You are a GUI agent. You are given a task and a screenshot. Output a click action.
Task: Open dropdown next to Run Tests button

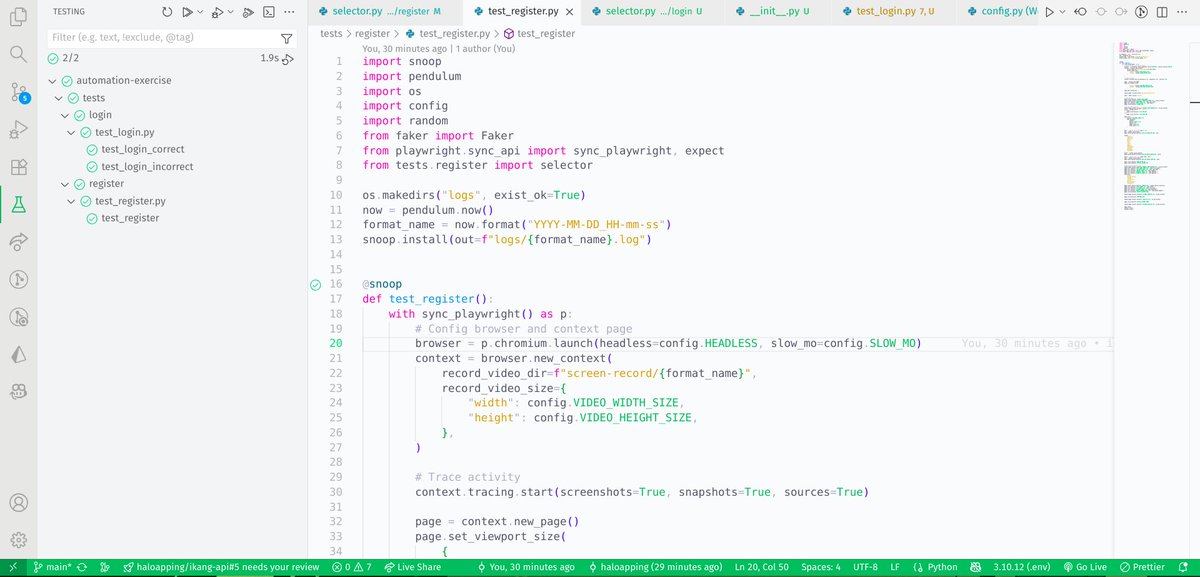201,12
